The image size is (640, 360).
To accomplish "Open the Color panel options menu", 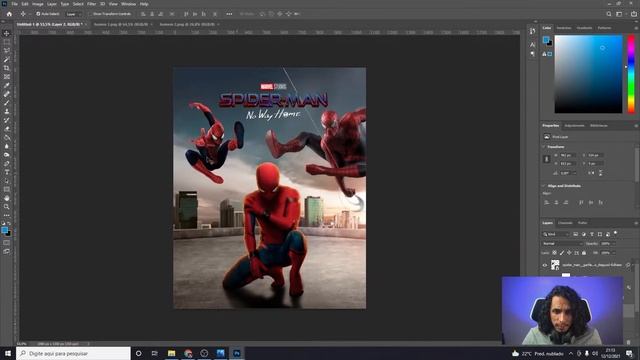I will tap(636, 28).
